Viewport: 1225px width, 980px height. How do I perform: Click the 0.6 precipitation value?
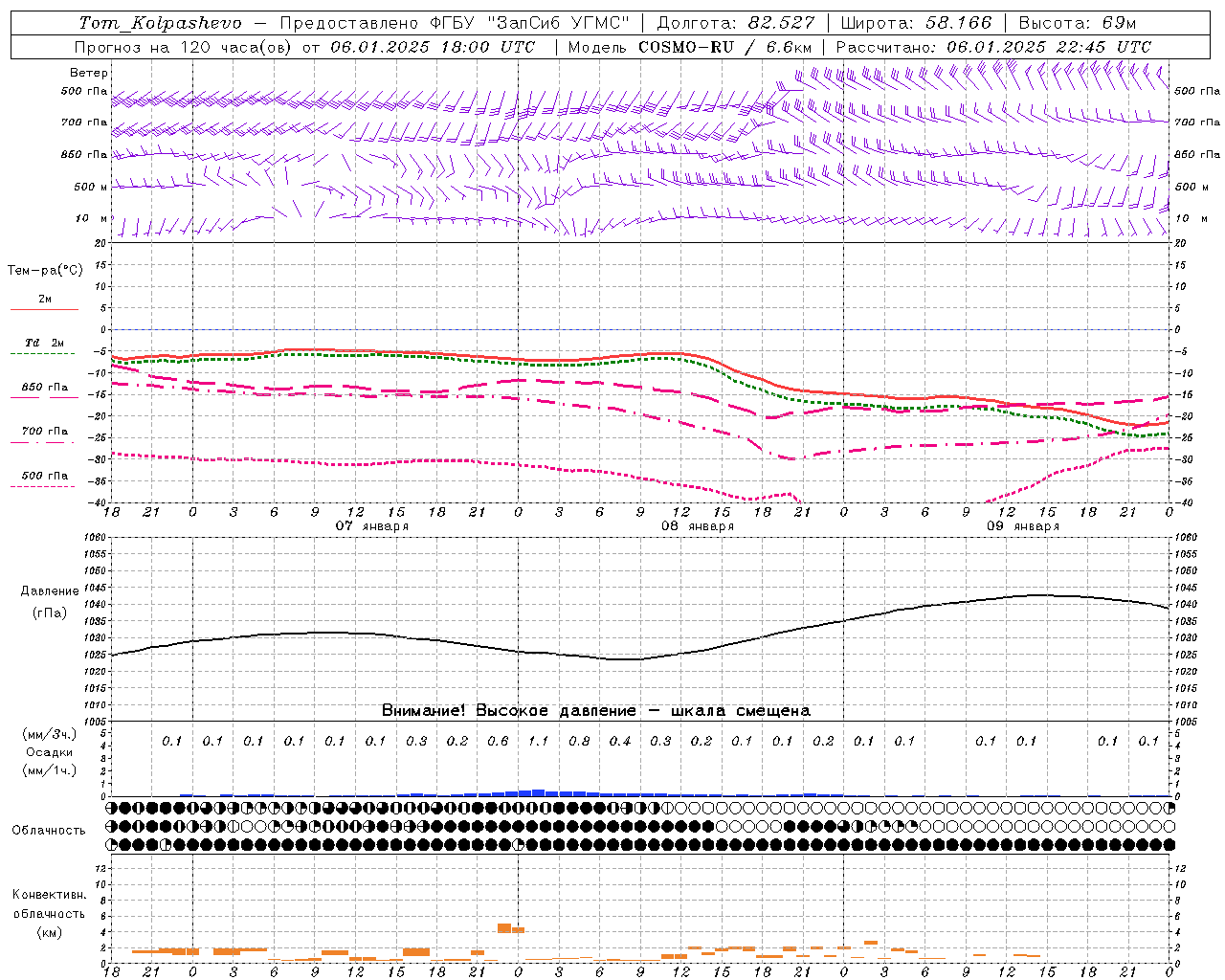click(498, 741)
